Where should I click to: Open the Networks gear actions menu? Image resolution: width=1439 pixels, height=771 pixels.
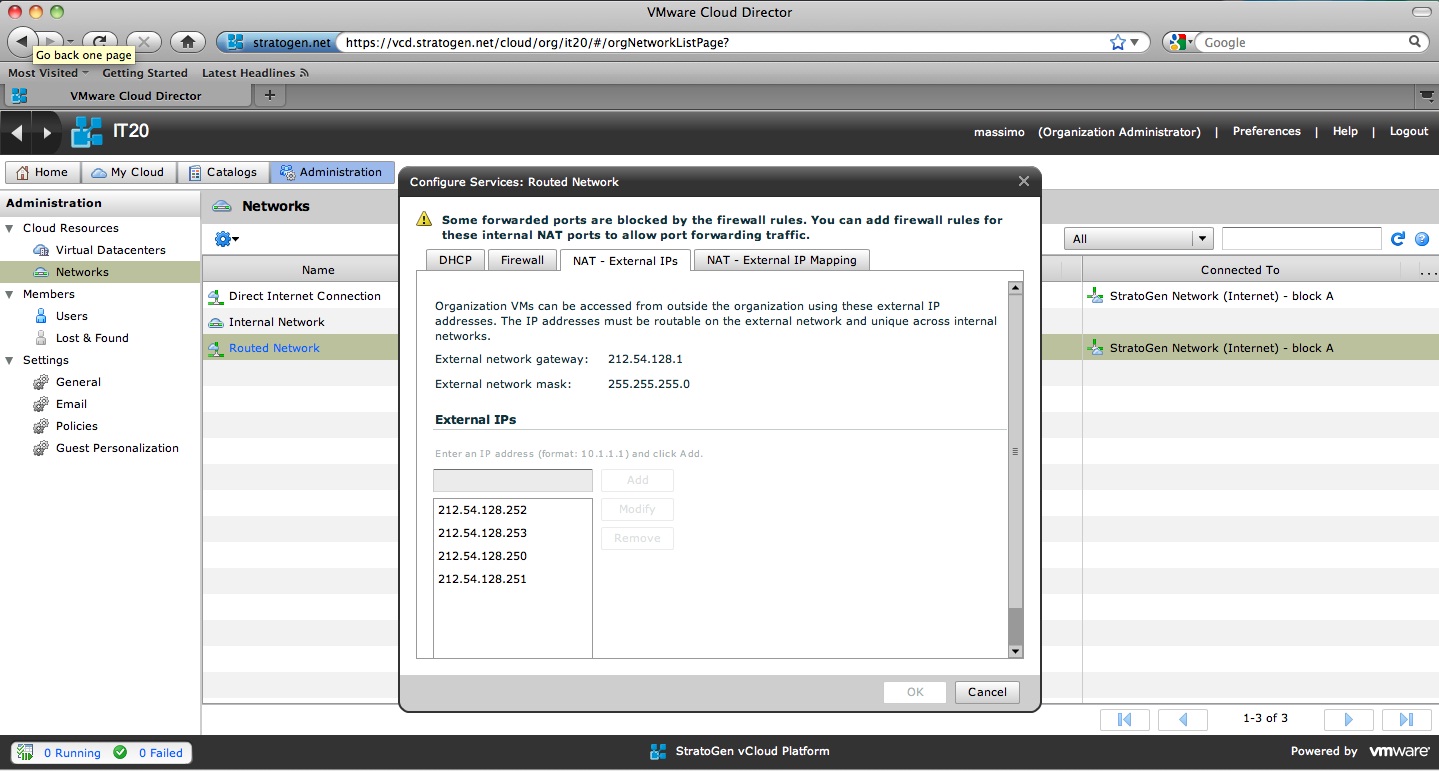pyautogui.click(x=227, y=239)
